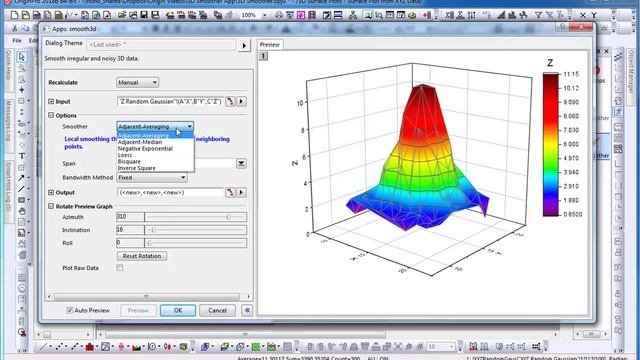Open Bandwidth Method Fixed dropdown

(x=152, y=178)
